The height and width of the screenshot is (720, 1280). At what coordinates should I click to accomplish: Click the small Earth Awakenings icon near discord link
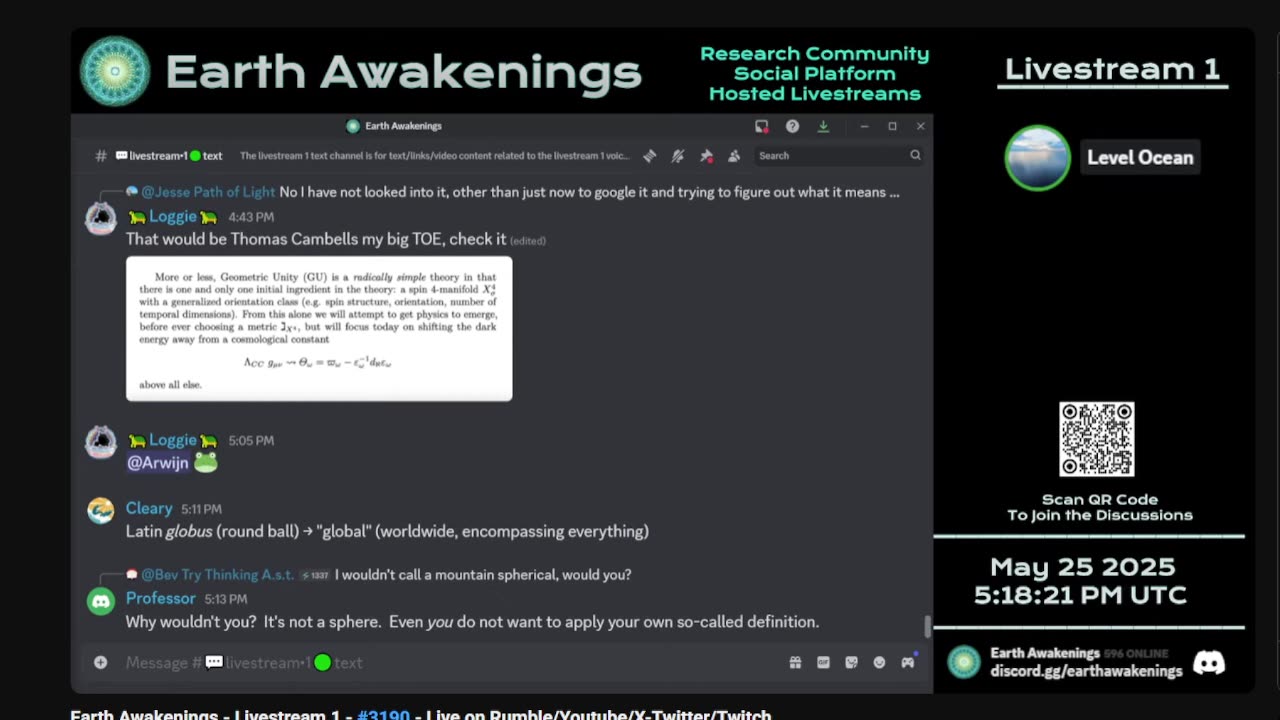click(964, 662)
